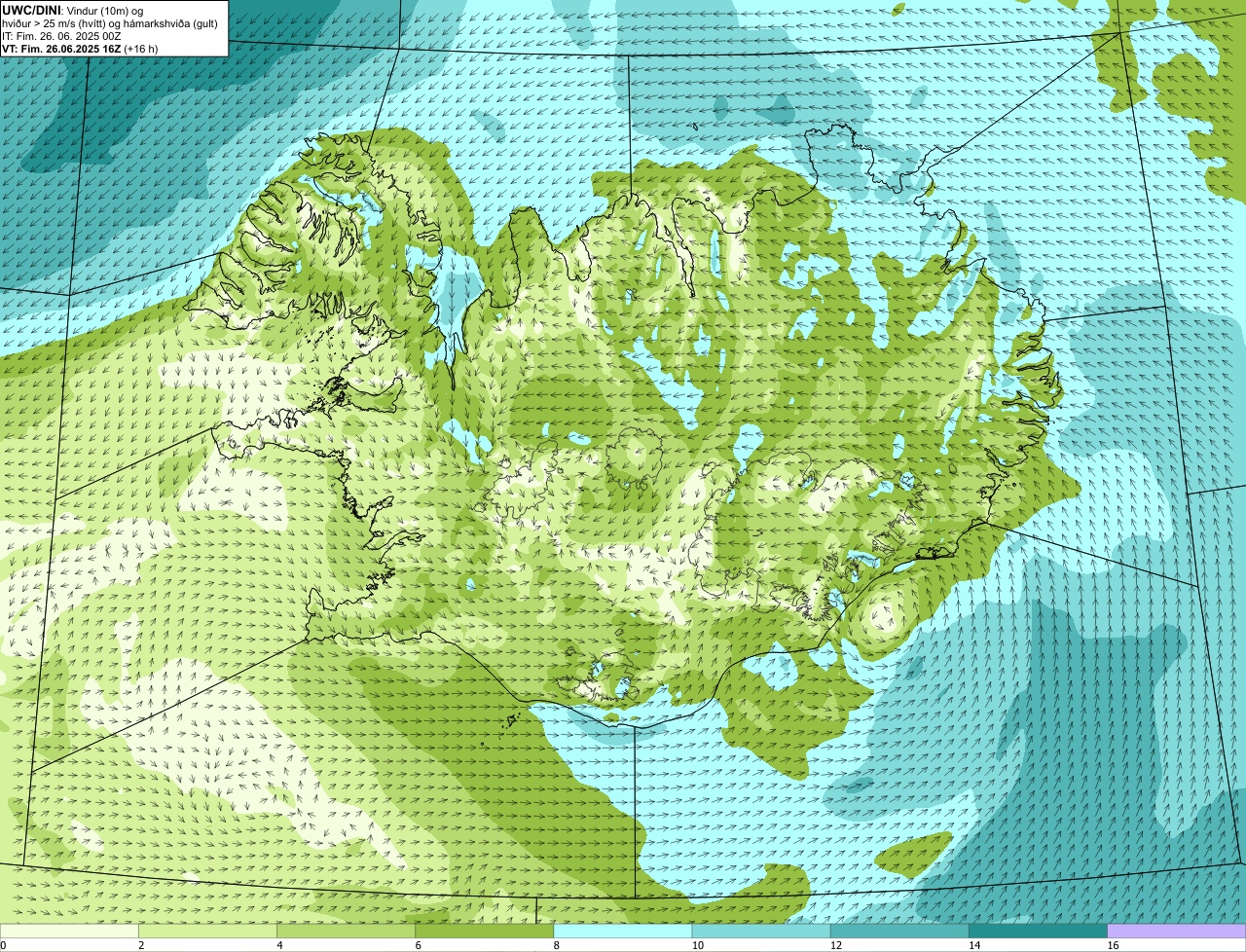Click the 12–14 m/s teal legend swatch
This screenshot has height=952, width=1246.
[899, 931]
